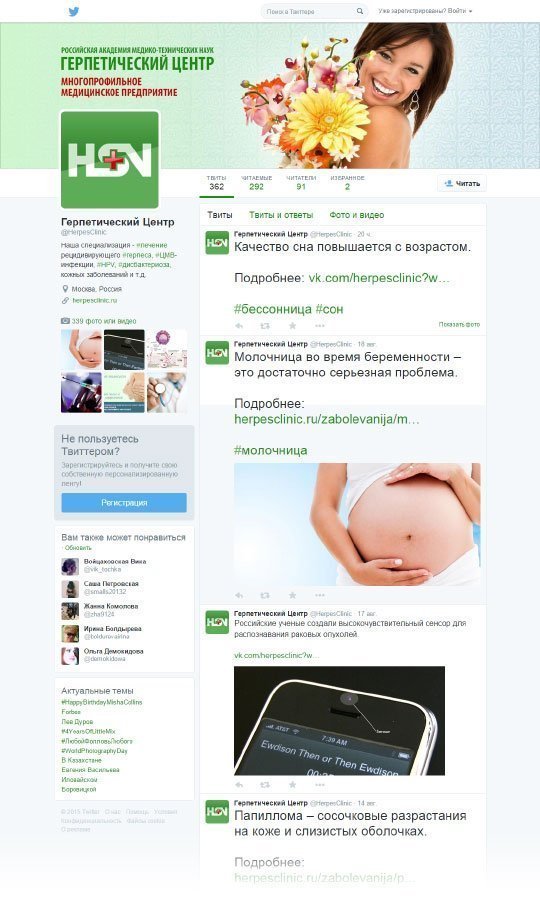Favorite the pregnancy thrush tweet with star
Image resolution: width=540 pixels, height=900 pixels.
pos(293,595)
